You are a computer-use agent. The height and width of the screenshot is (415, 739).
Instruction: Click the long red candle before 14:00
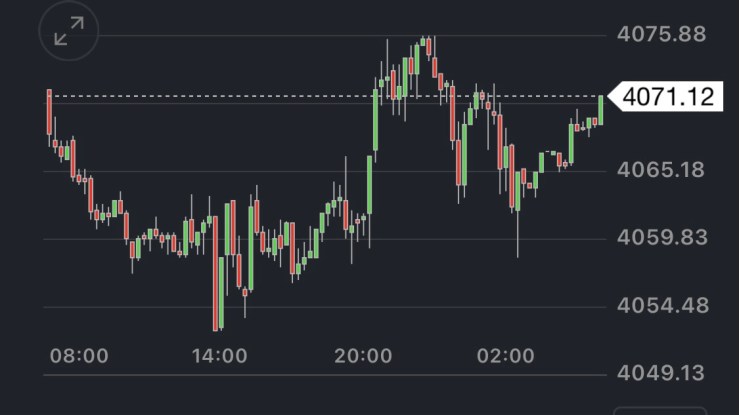(216, 270)
